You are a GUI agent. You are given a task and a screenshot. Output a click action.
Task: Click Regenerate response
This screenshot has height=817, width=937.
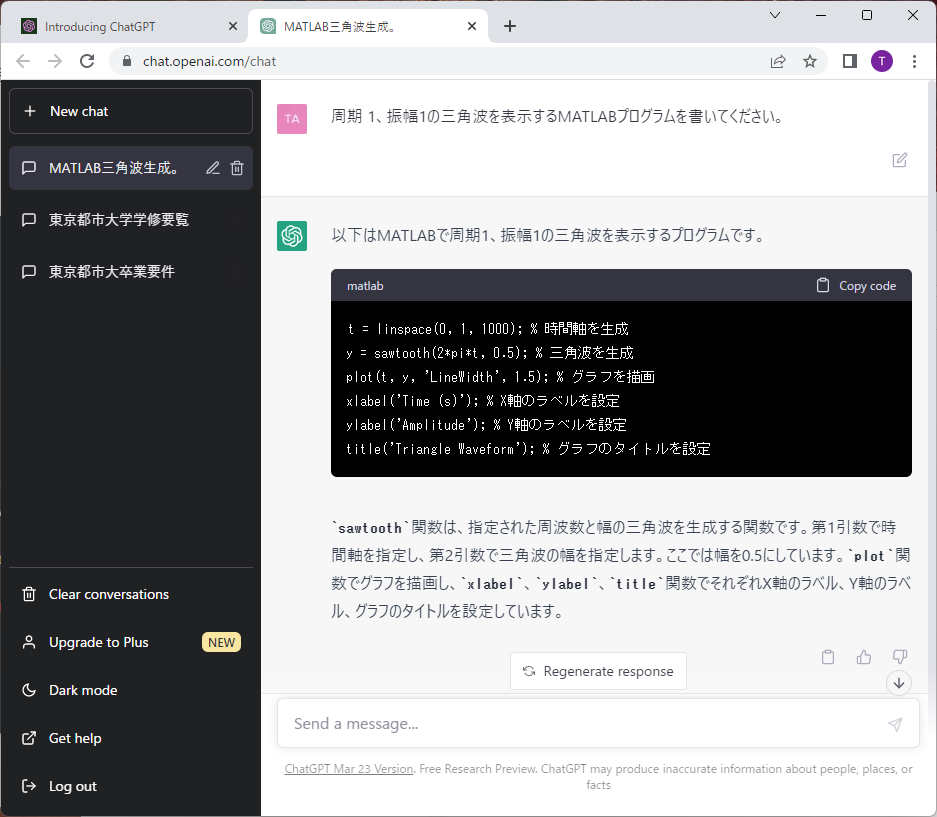[x=598, y=671]
